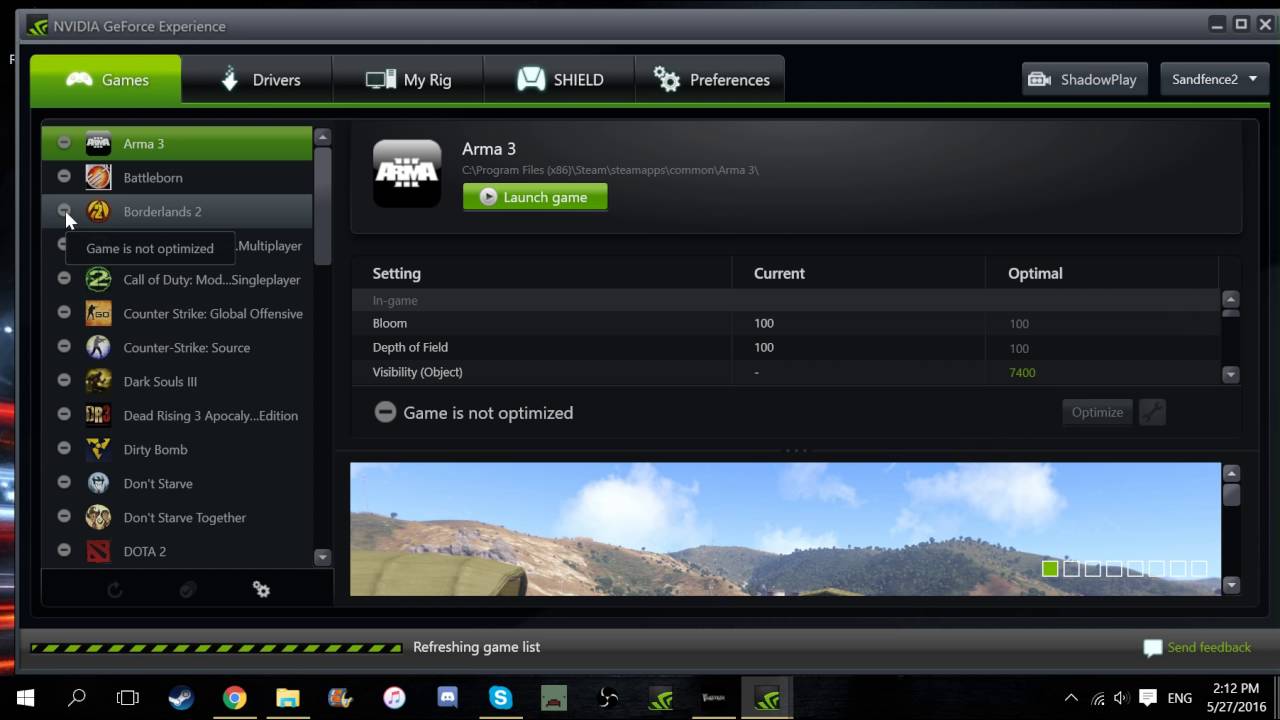Click the Borderlands 2 game icon

pos(98,211)
